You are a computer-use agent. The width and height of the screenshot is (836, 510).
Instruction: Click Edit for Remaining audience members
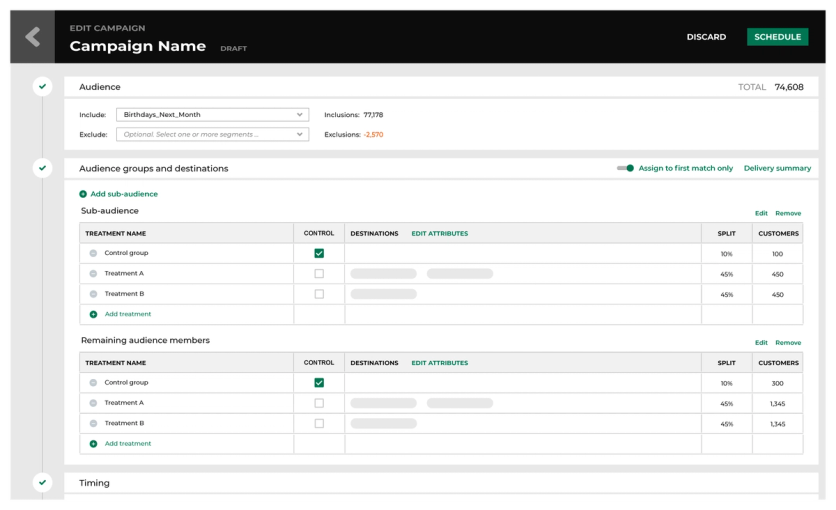pos(761,343)
